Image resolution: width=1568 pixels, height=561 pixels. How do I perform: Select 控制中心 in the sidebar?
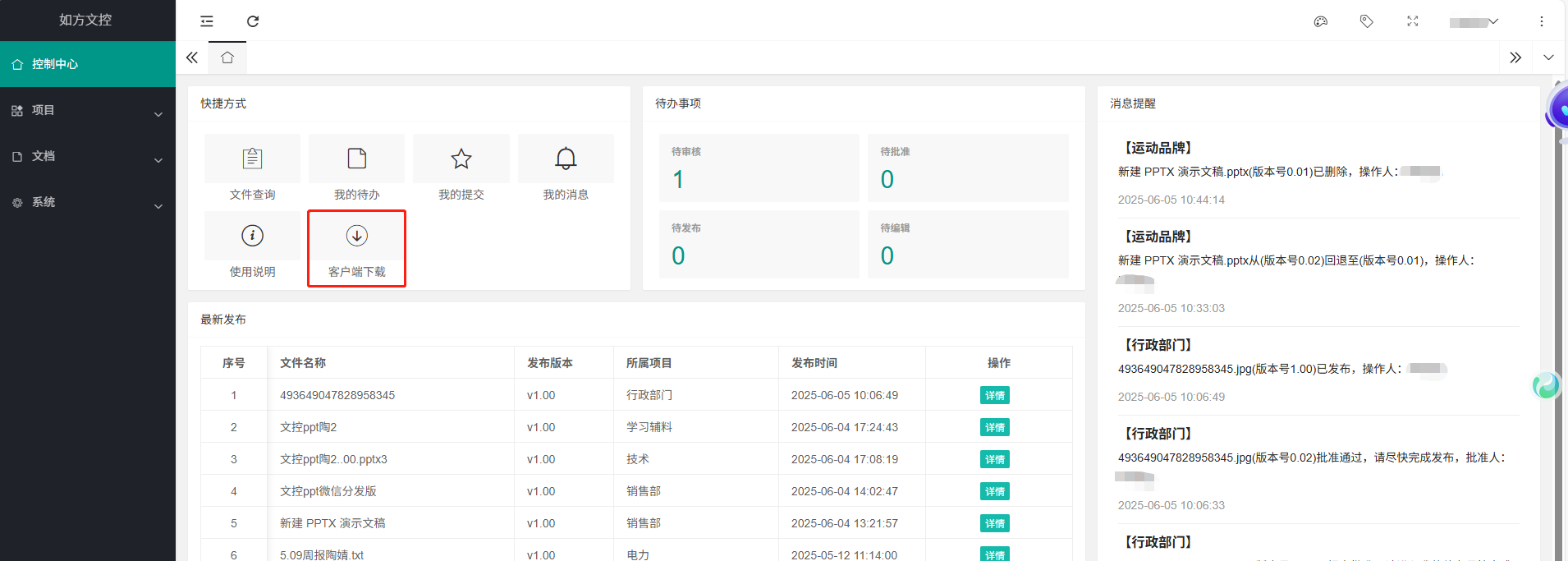click(x=87, y=64)
